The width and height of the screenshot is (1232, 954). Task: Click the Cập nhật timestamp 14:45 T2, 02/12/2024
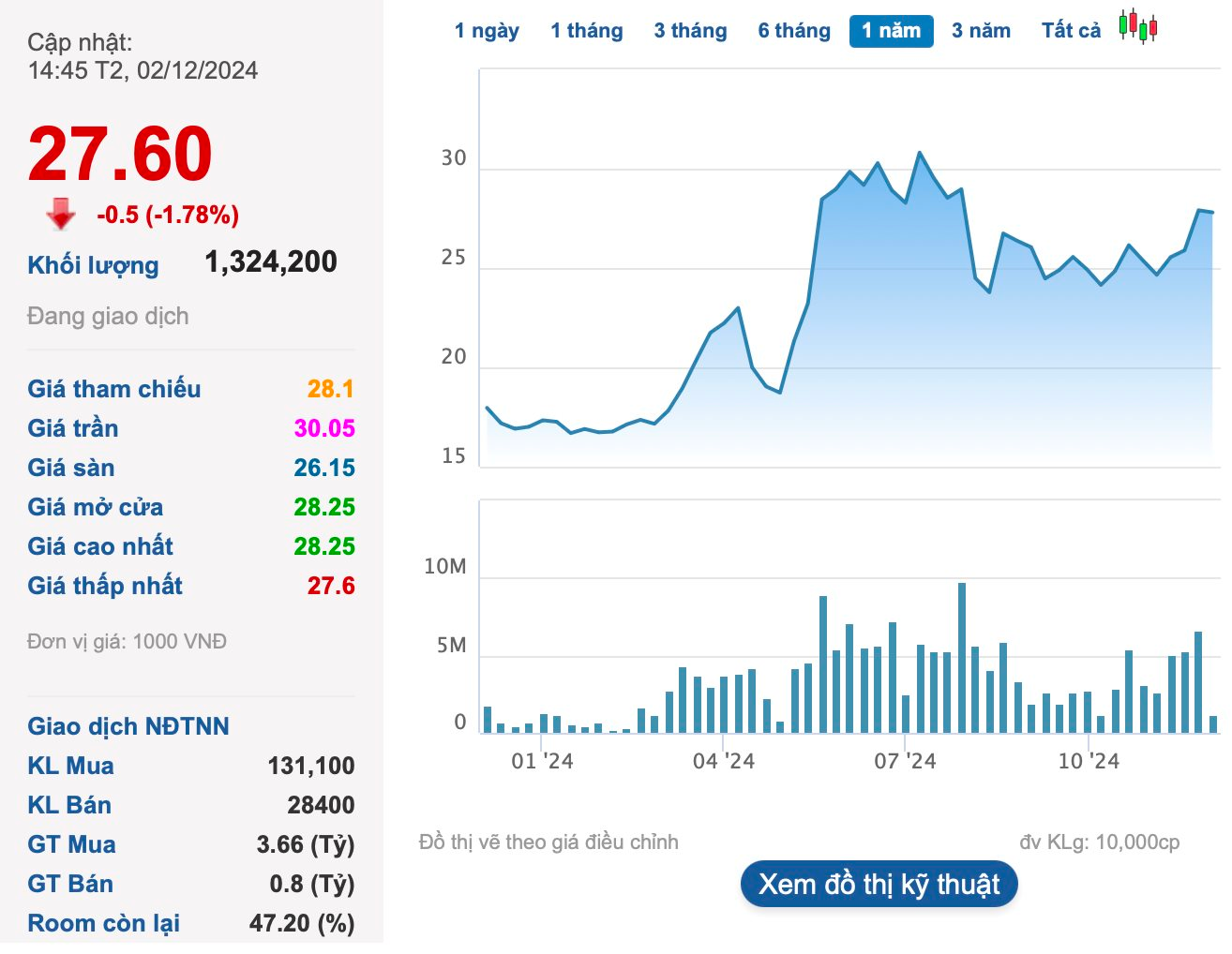coord(143,70)
